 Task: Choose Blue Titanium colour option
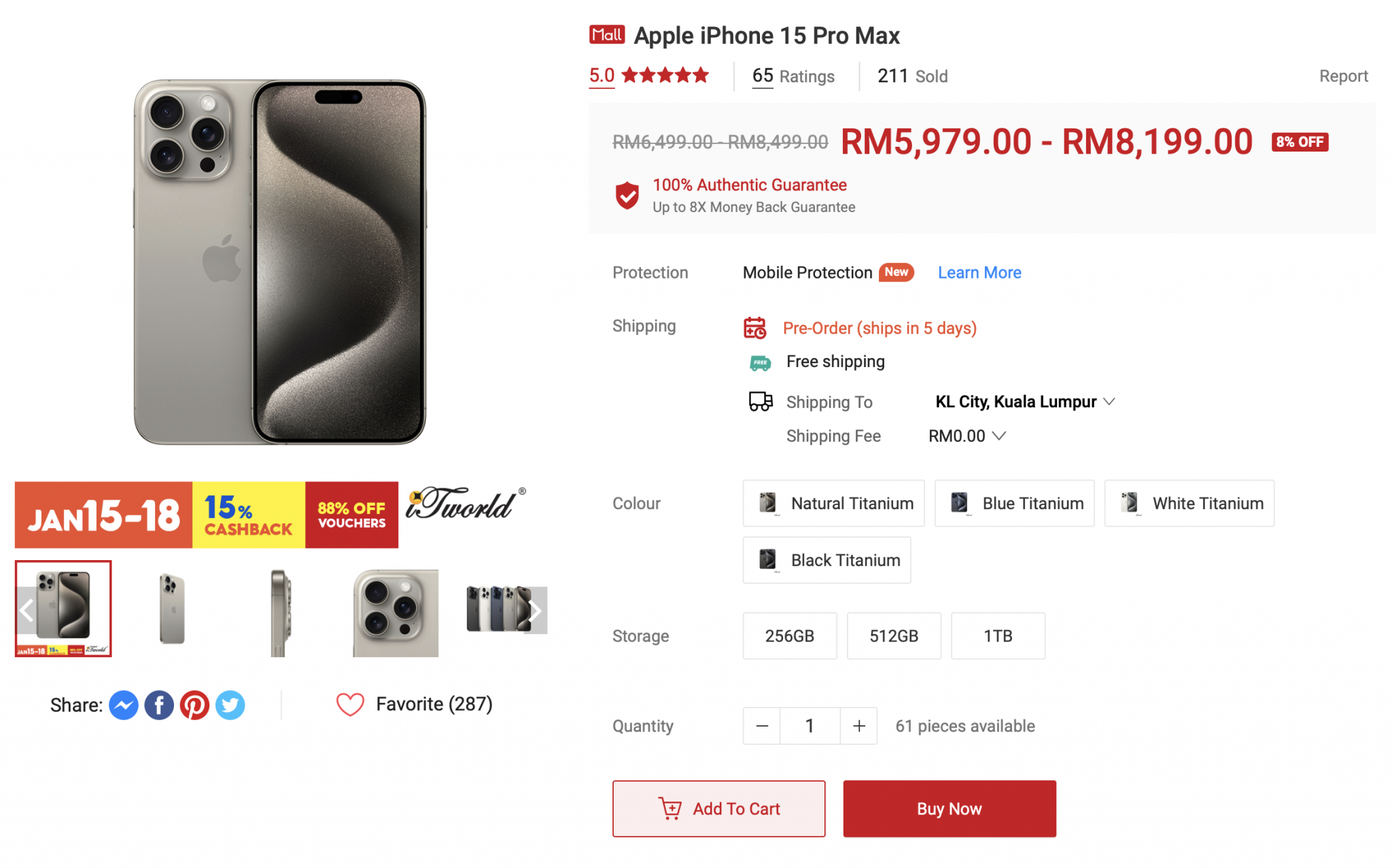[x=1014, y=503]
